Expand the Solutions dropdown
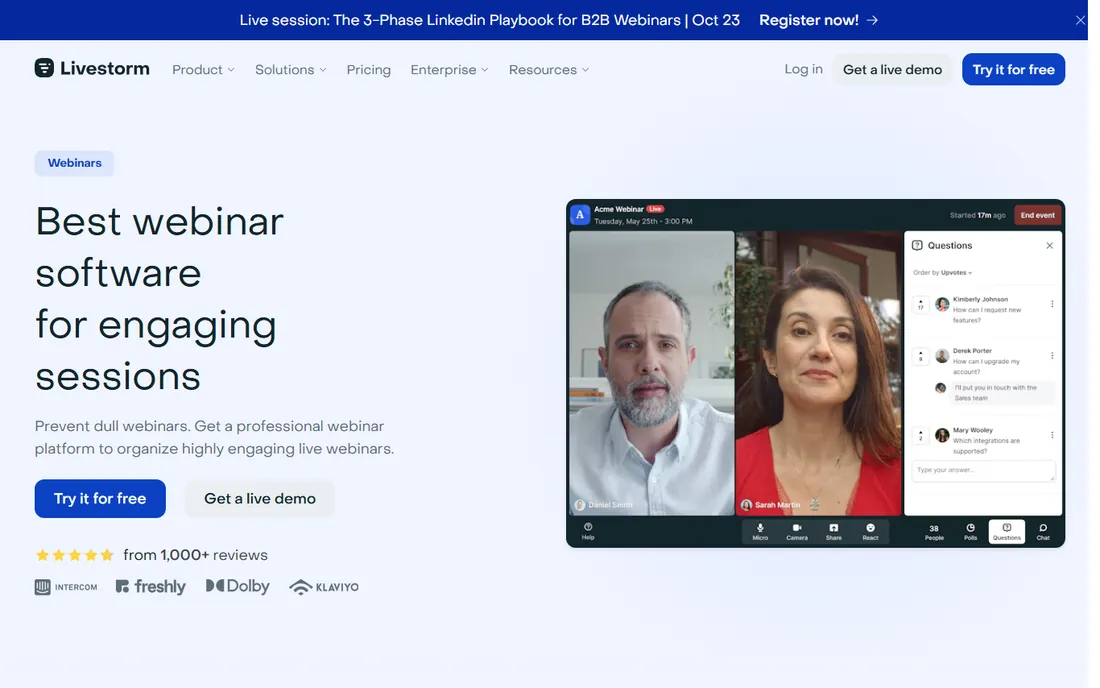The width and height of the screenshot is (1100, 688). 290,69
